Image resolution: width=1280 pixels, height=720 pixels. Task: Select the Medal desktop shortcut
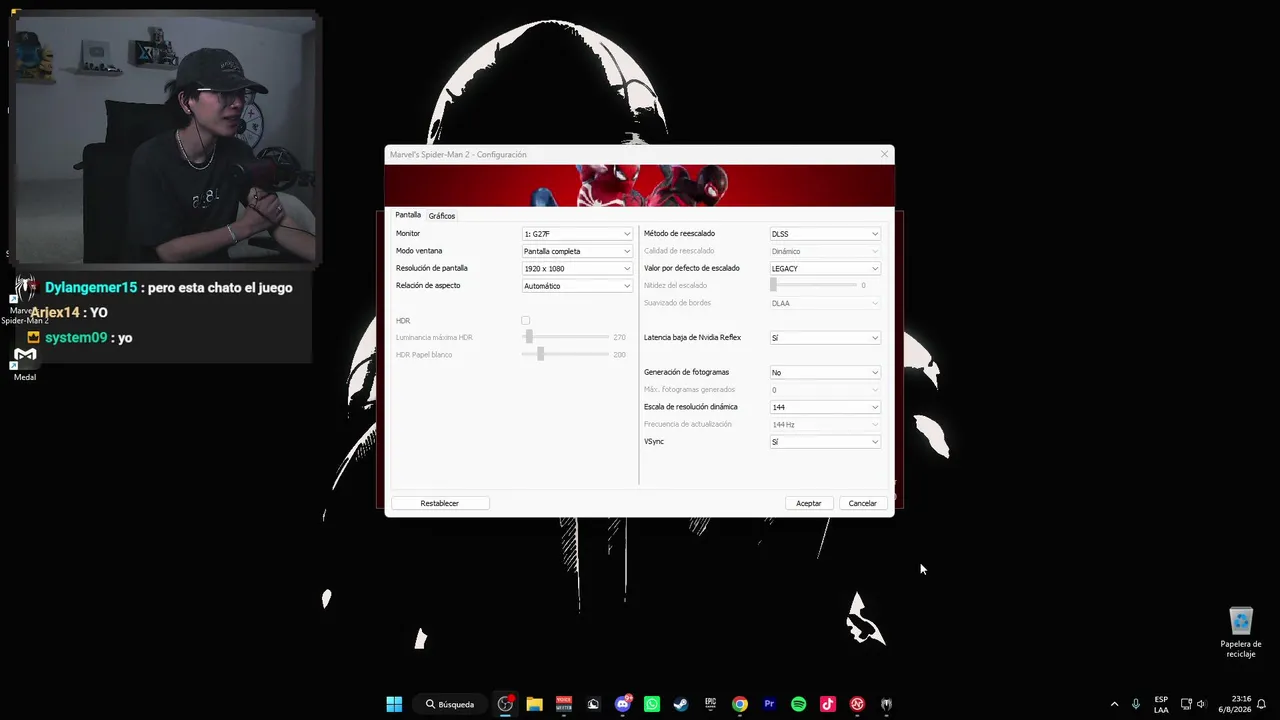[25, 364]
